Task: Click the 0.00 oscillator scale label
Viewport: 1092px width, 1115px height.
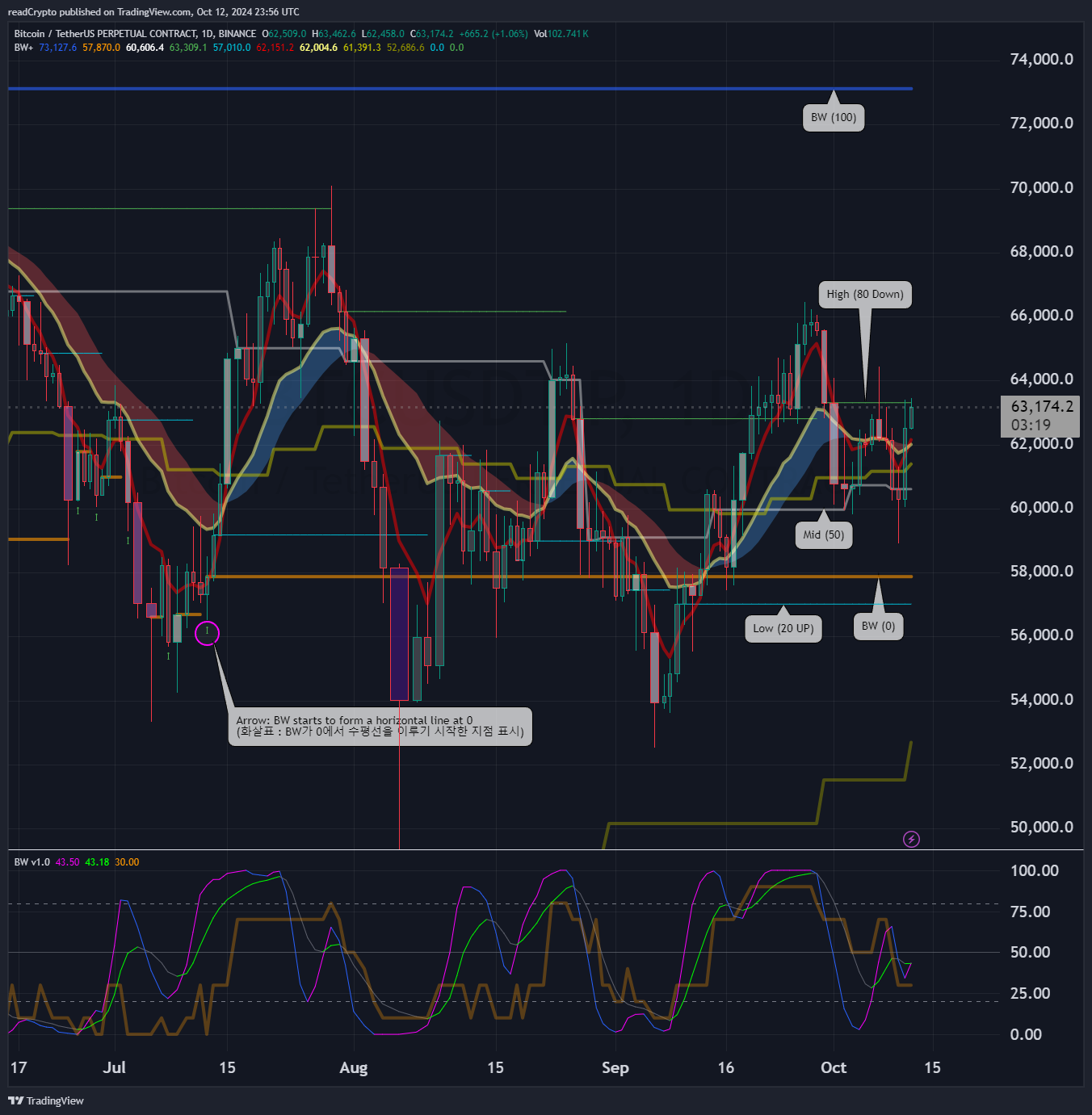Action: click(x=1026, y=1034)
